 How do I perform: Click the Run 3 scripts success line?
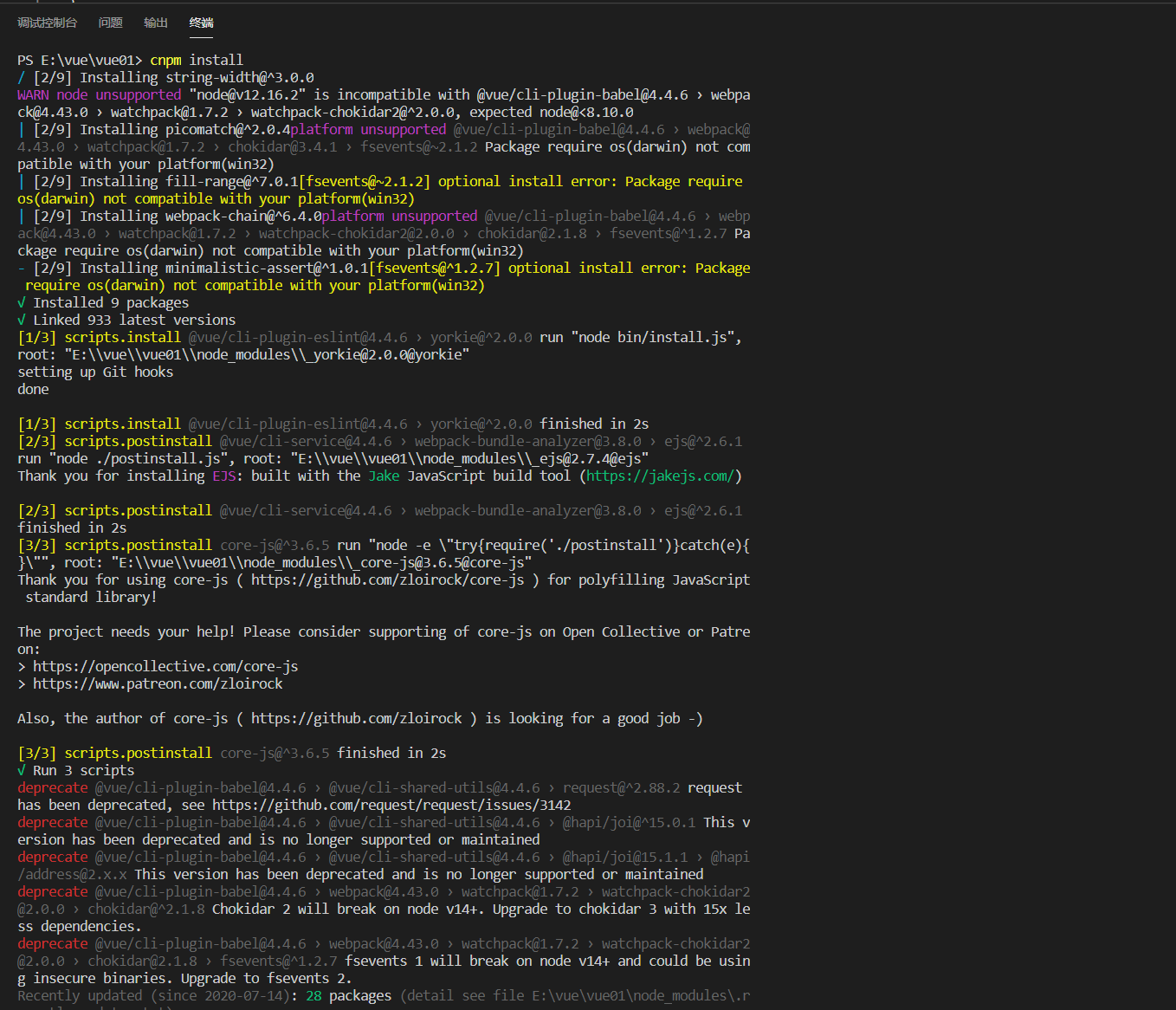pyautogui.click(x=76, y=770)
